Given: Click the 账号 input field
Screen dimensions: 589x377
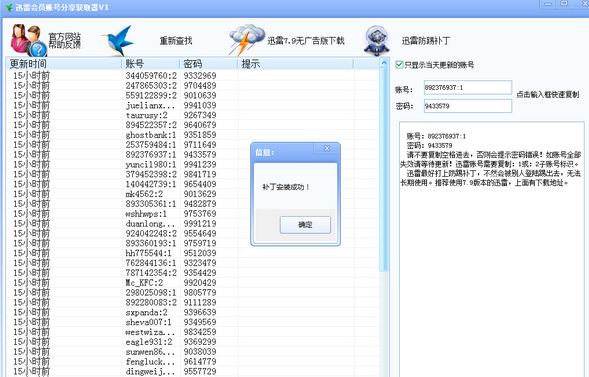Looking at the screenshot, I should 468,87.
